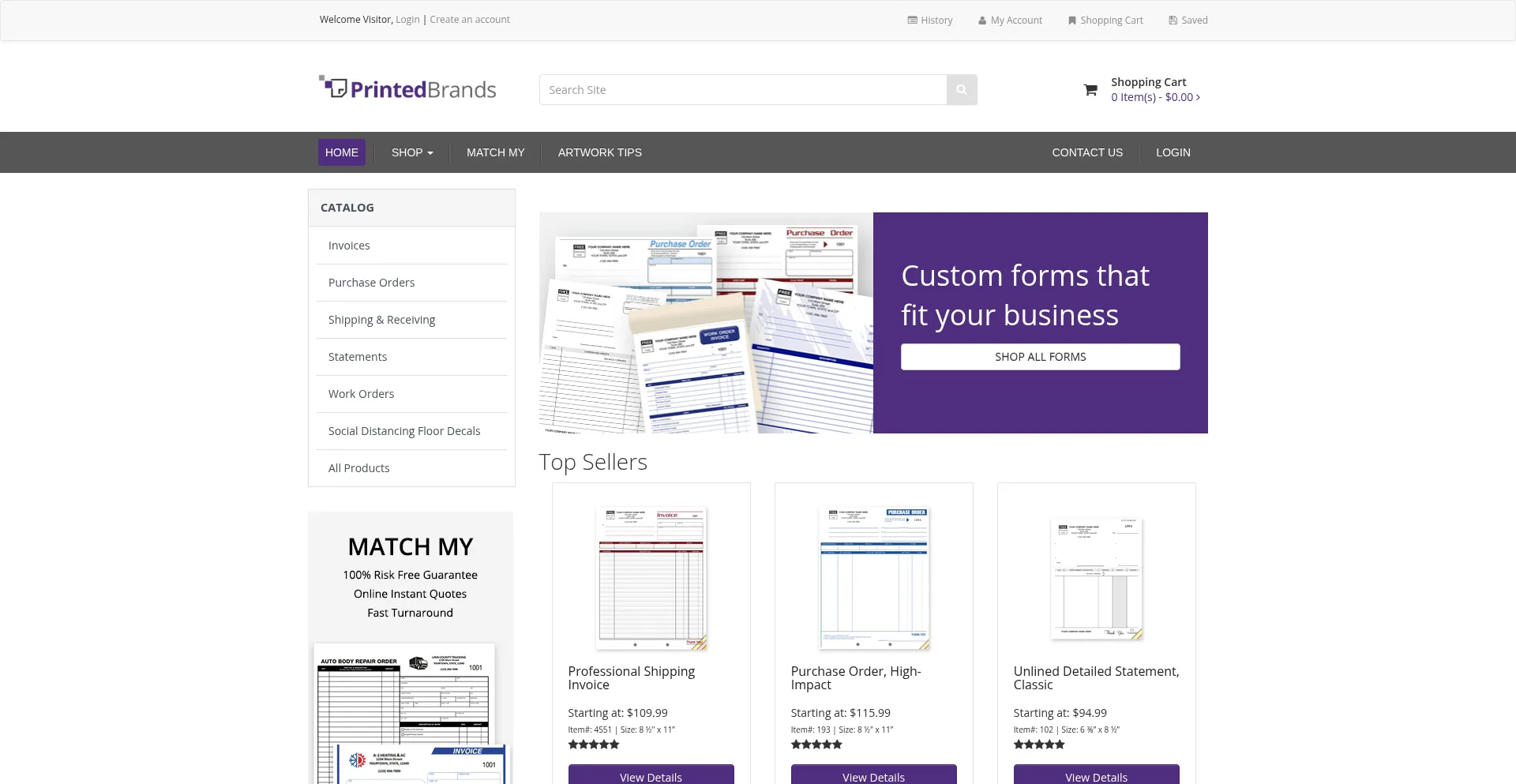Image resolution: width=1516 pixels, height=784 pixels.
Task: Open the Purchase Orders catalog category
Action: tap(371, 283)
